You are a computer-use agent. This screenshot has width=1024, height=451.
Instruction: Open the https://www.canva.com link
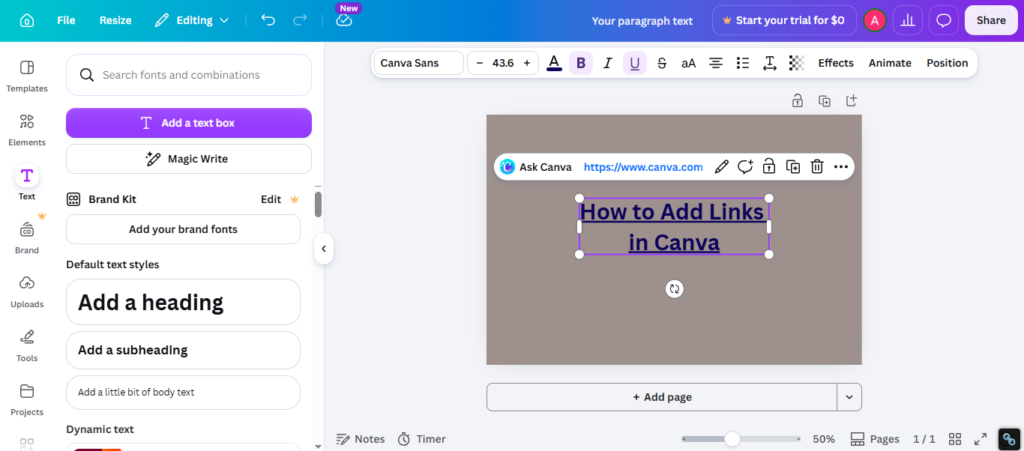click(643, 167)
